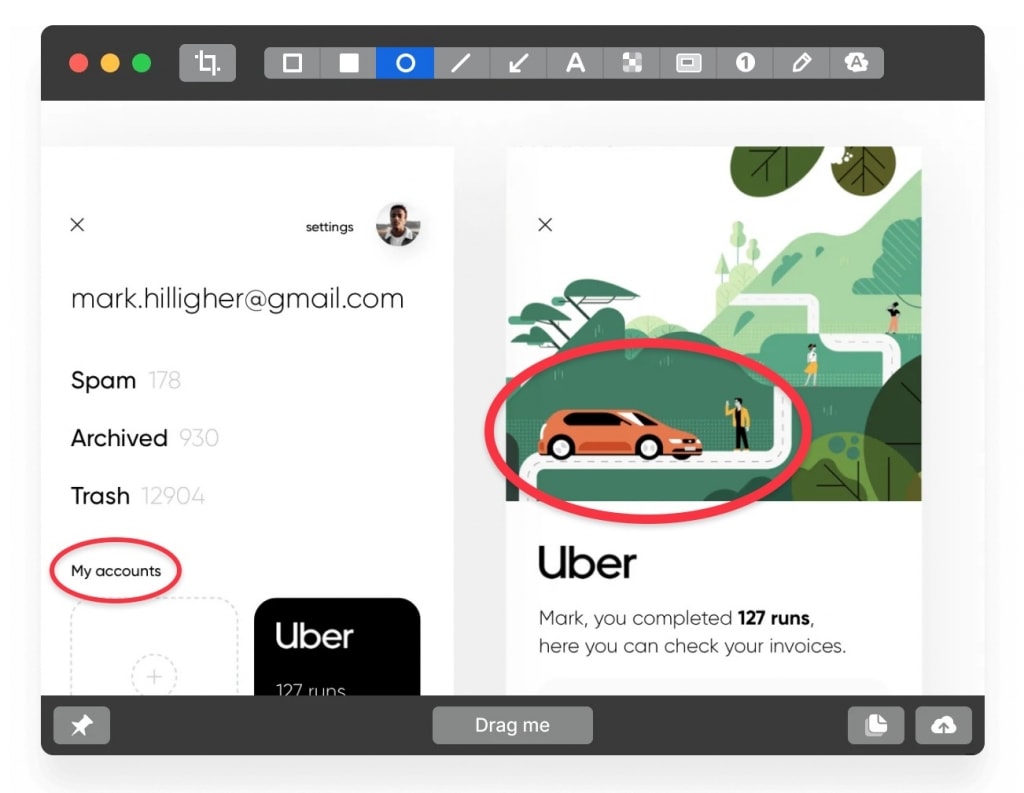Click the My accounts heading

(116, 571)
